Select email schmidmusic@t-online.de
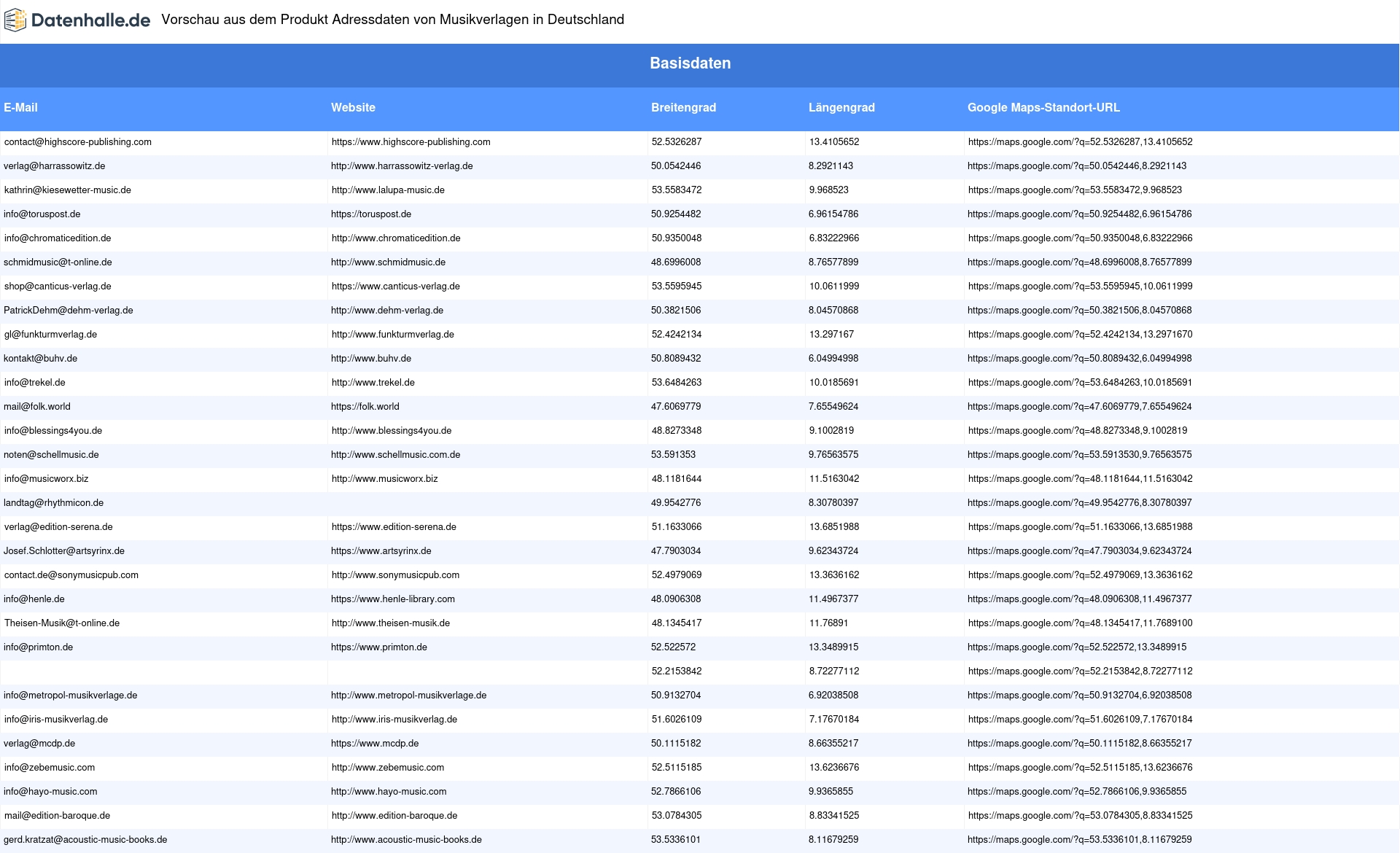The image size is (1400, 853). 58,262
